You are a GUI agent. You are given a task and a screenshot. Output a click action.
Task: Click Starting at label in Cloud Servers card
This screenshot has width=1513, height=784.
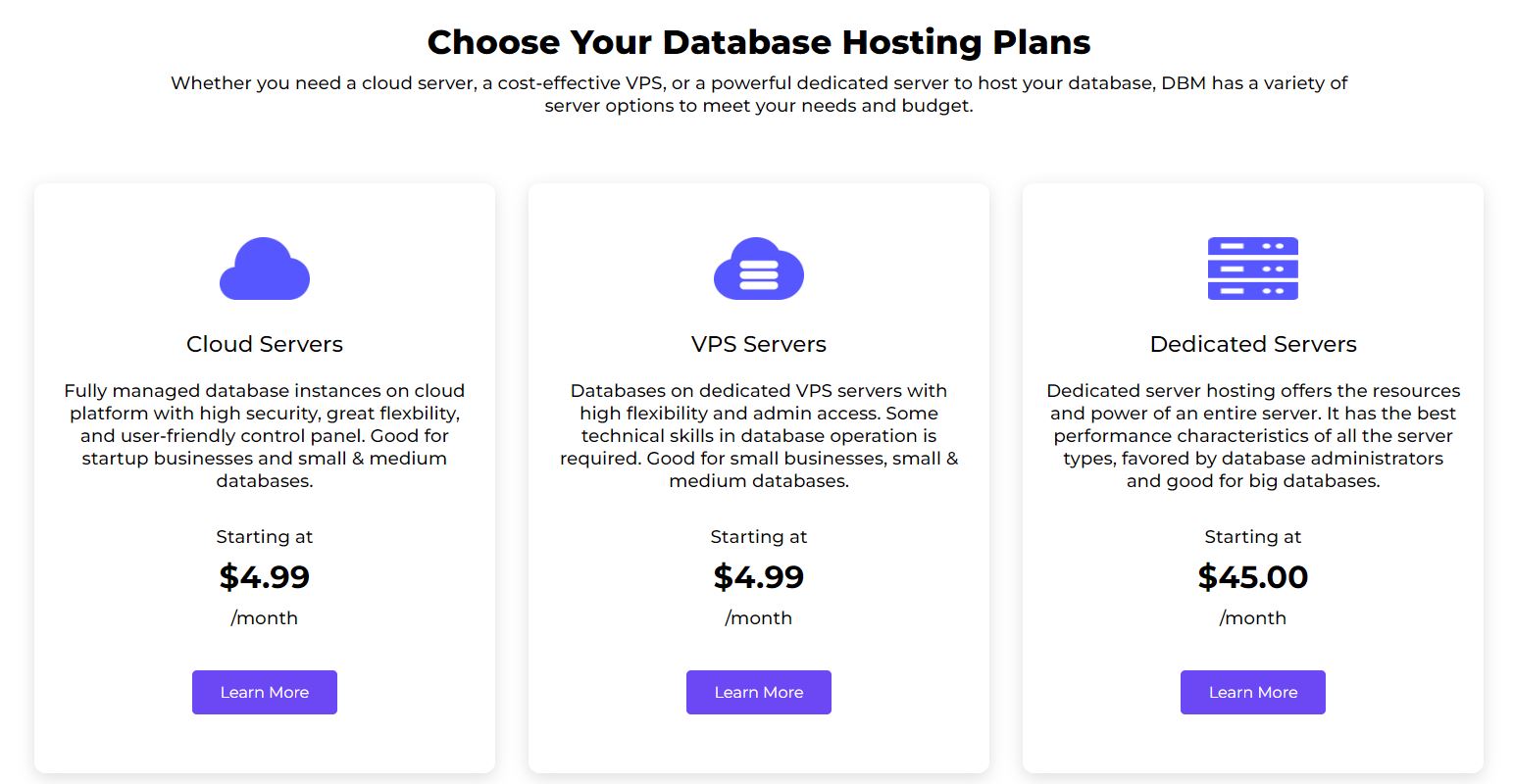tap(265, 537)
